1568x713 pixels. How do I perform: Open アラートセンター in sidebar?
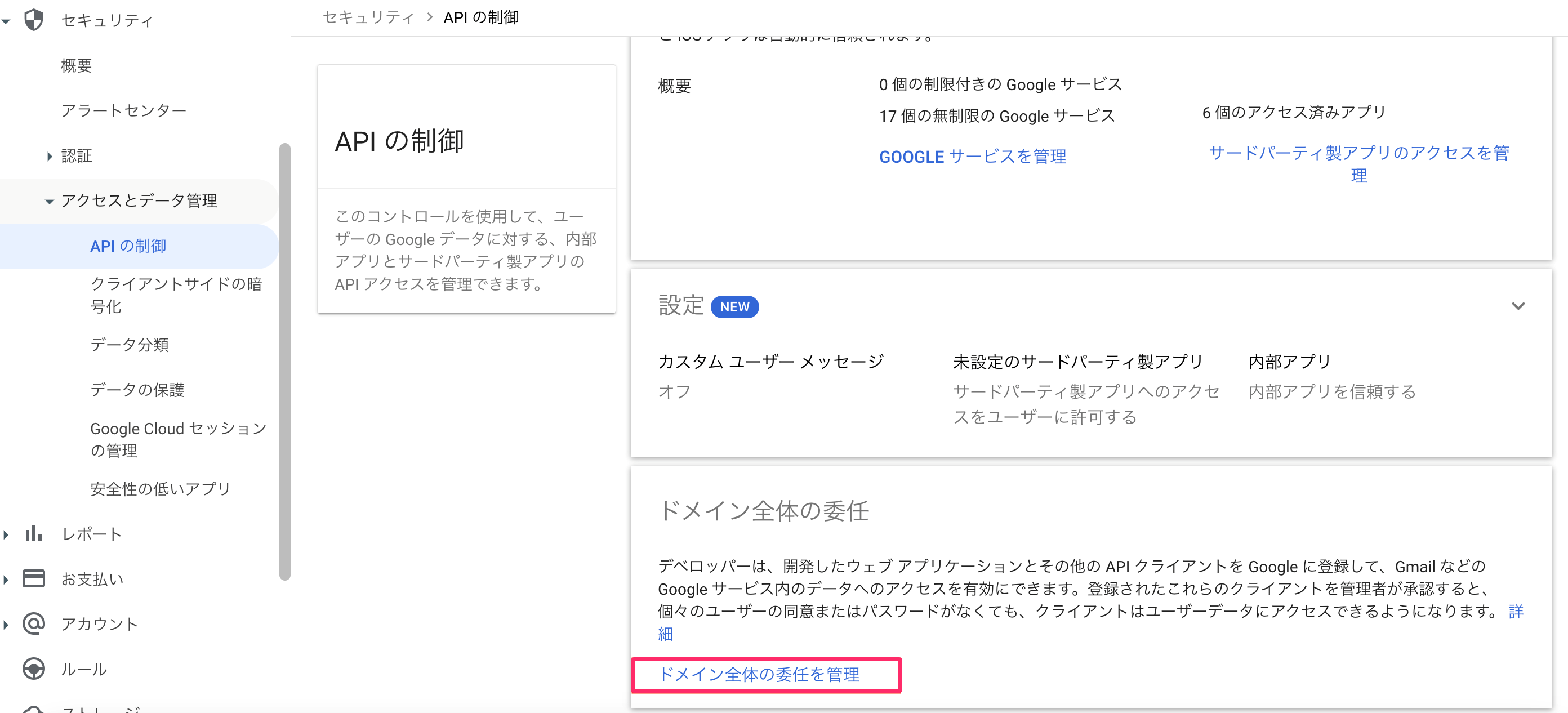(x=123, y=111)
